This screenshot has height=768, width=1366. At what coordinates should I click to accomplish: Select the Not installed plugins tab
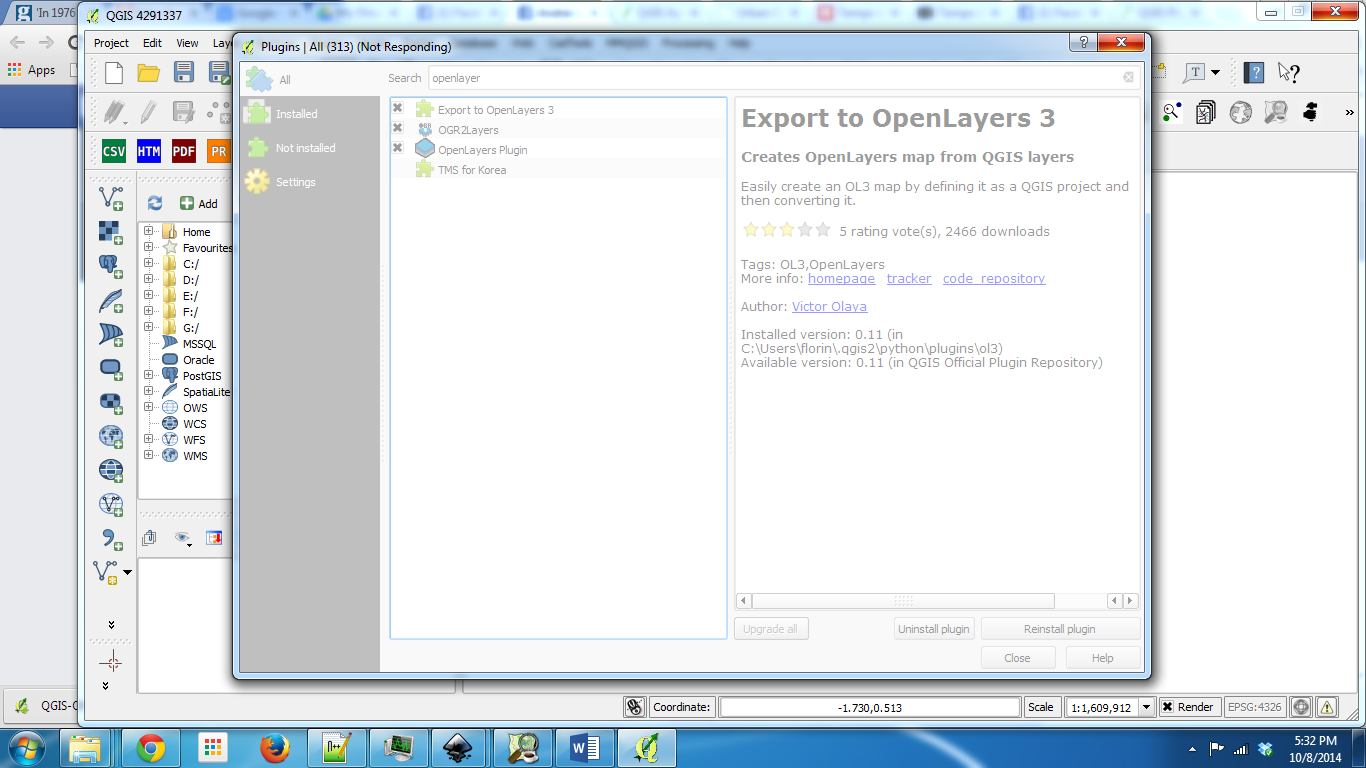click(x=310, y=148)
